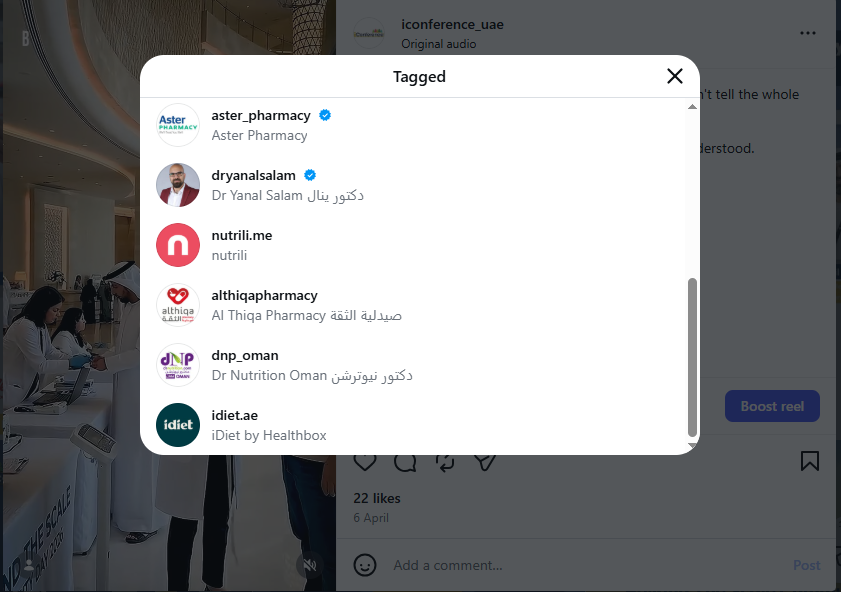Visit the iconference_uae username link
Screen dimensions: 841x592
(452, 24)
